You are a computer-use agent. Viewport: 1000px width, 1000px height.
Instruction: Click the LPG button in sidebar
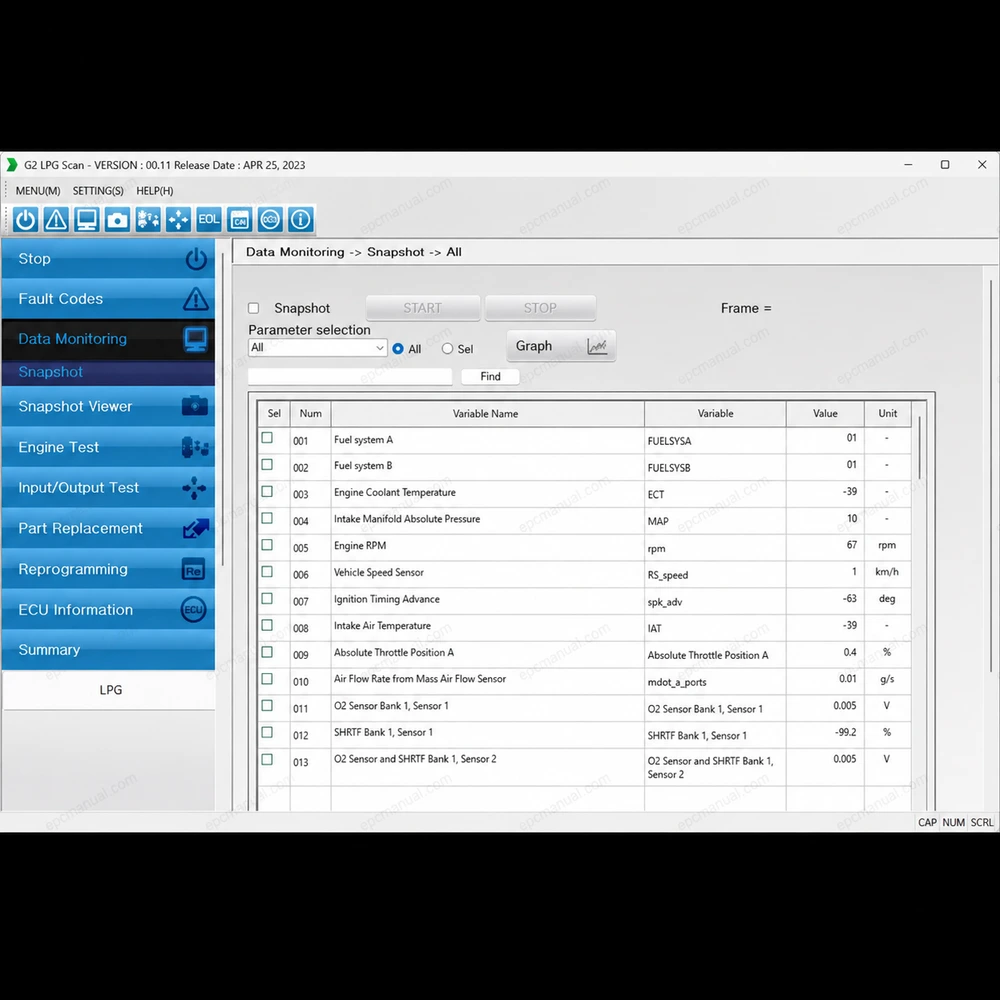(110, 690)
